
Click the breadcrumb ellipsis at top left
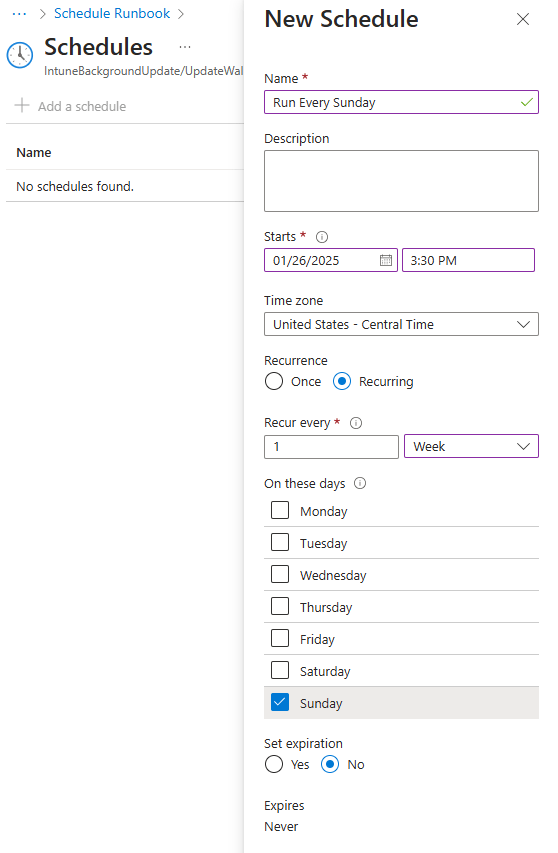point(19,14)
